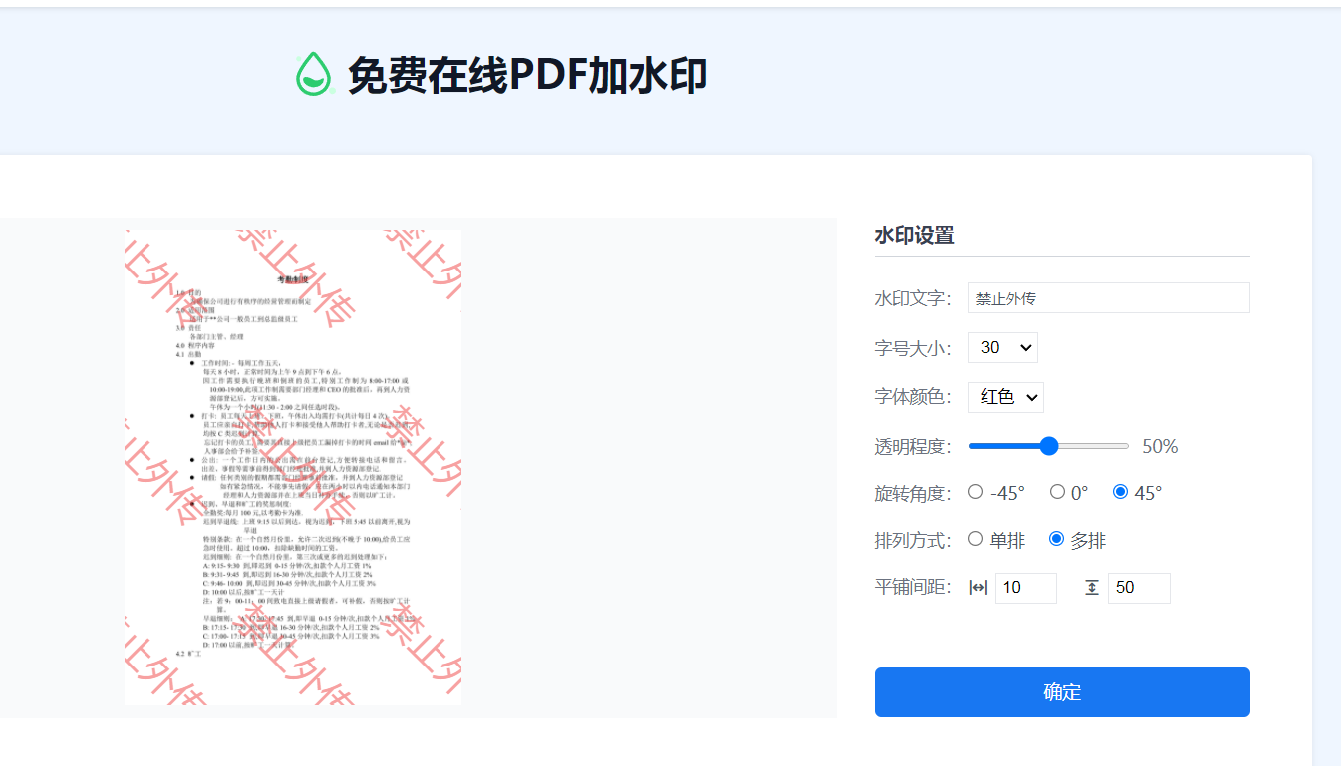Click the horizontal spacing icon beside 10
1341x766 pixels.
pos(978,588)
